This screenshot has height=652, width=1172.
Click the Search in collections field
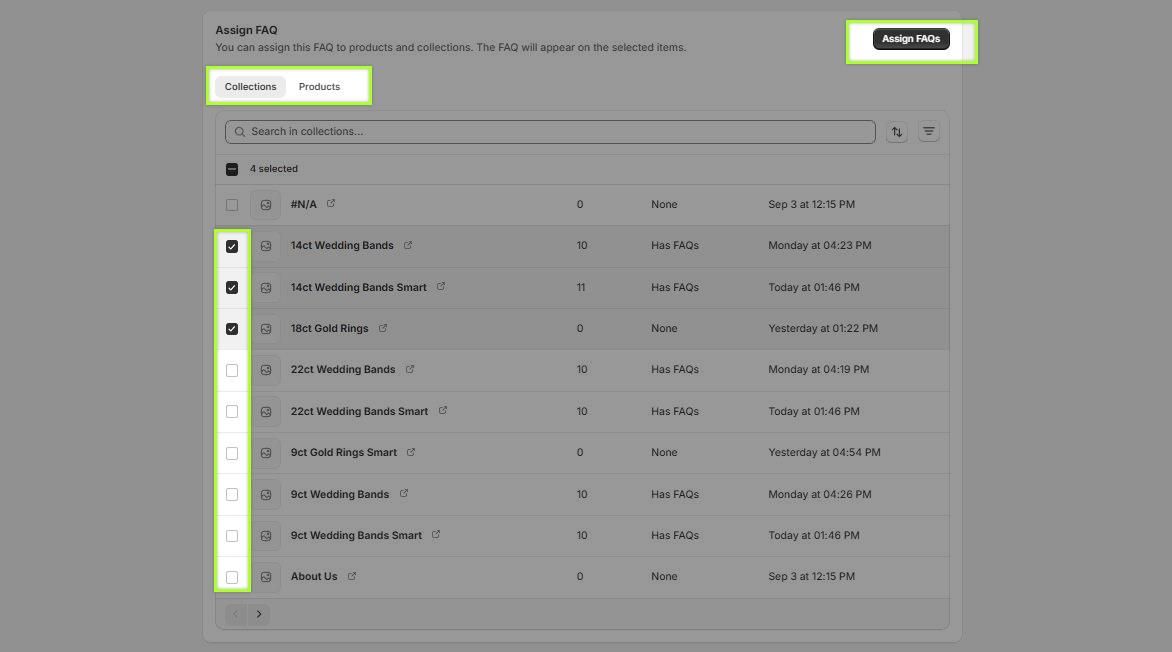(x=550, y=132)
